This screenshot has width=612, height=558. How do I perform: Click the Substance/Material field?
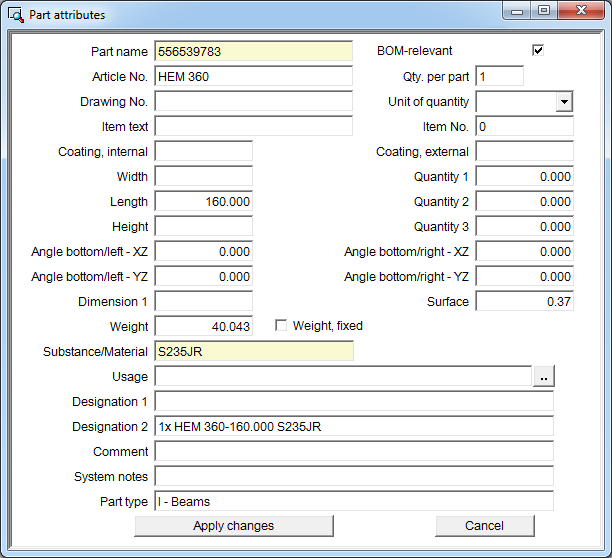[x=253, y=352]
